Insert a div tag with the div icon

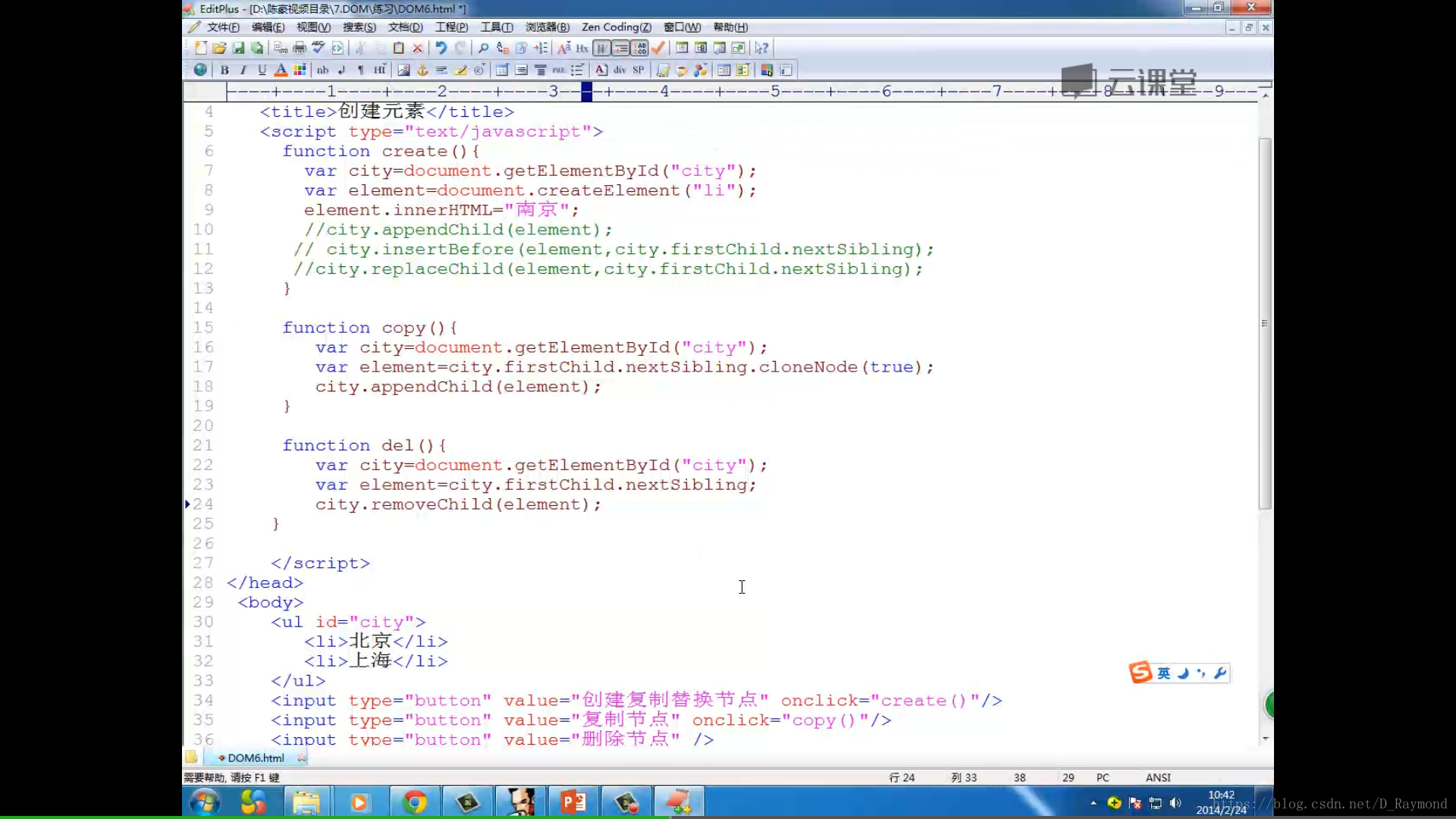620,70
